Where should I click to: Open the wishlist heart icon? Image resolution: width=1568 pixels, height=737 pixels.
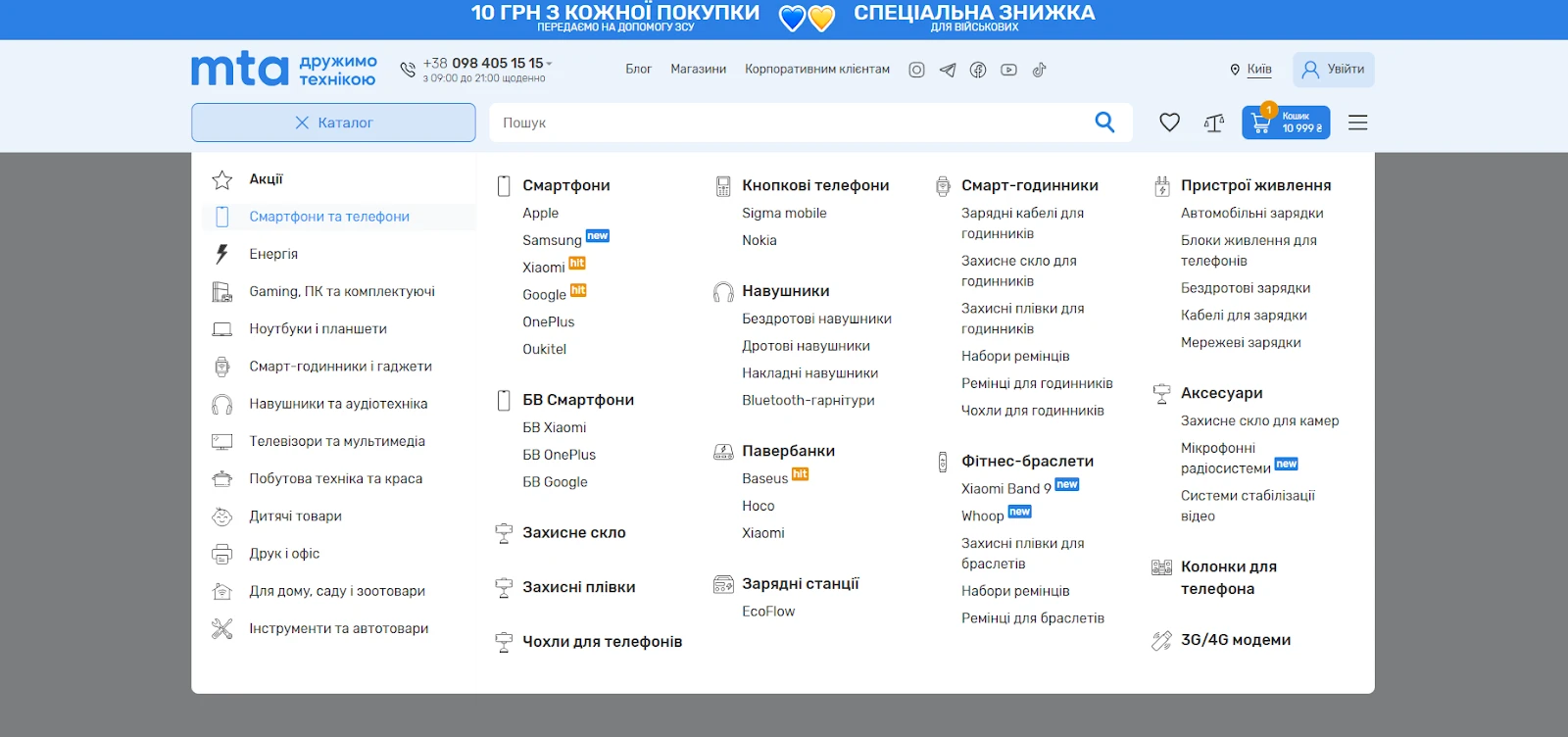click(x=1169, y=123)
